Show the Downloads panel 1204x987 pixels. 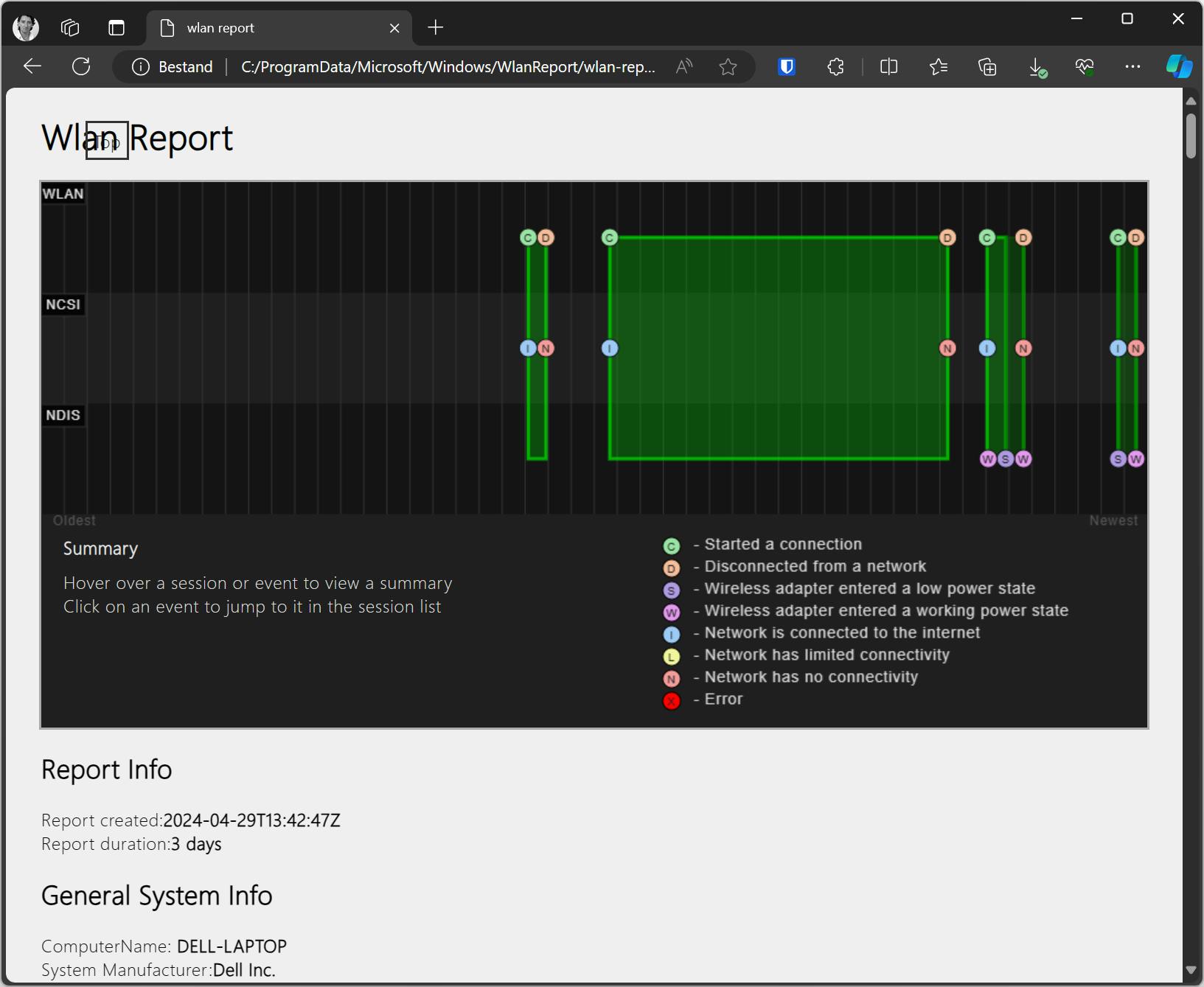tap(1036, 67)
